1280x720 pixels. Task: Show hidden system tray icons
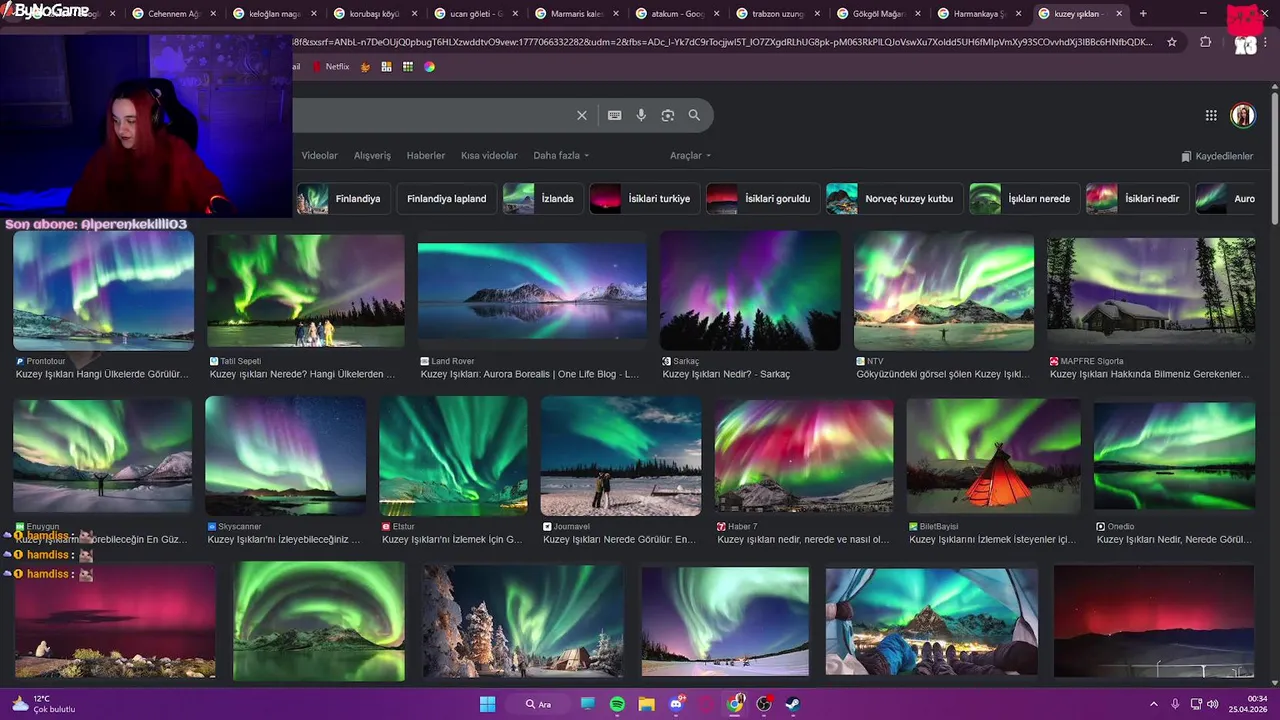[x=1153, y=704]
